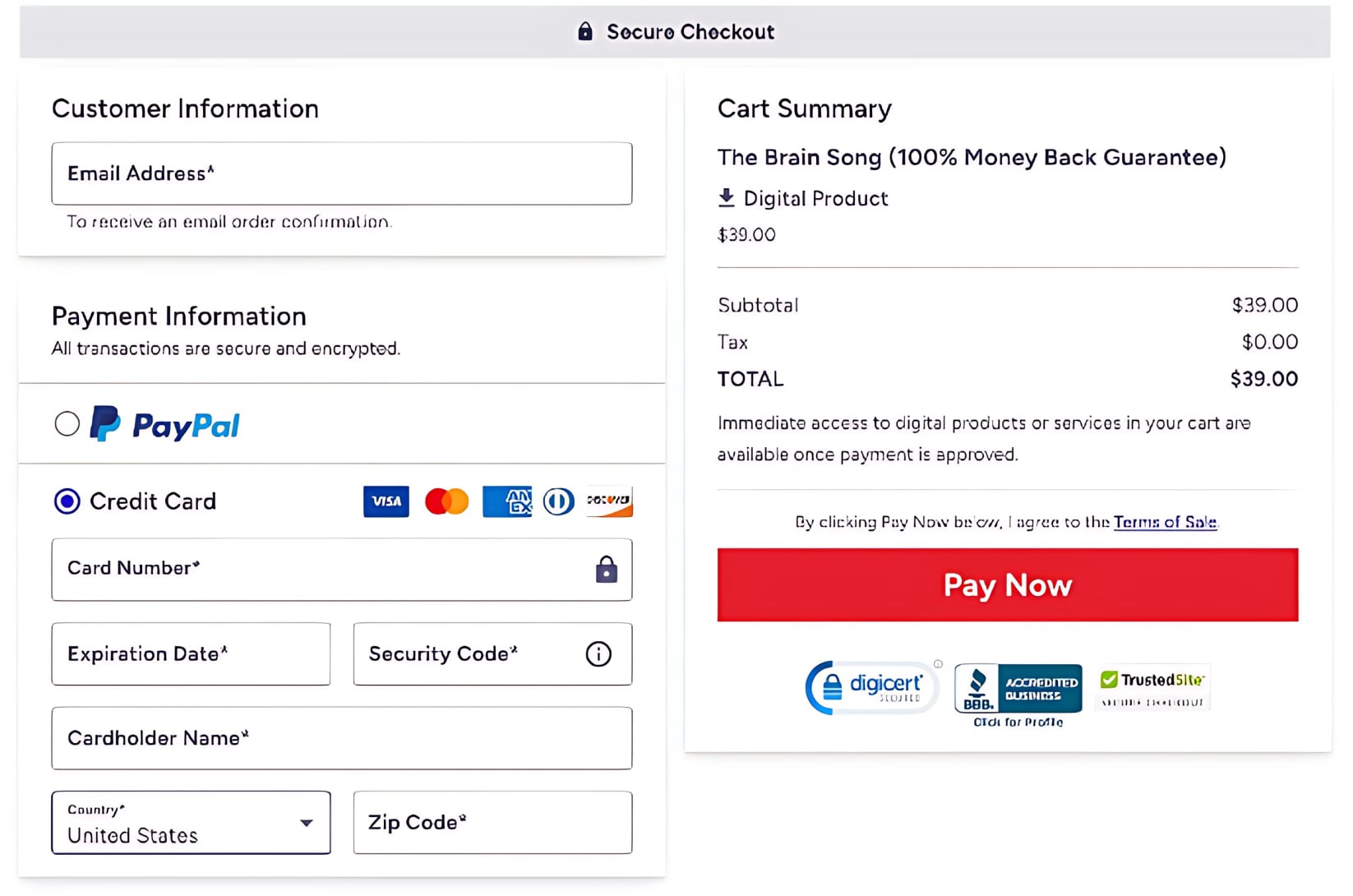The height and width of the screenshot is (896, 1353).
Task: Click the security code info icon
Action: coord(598,654)
